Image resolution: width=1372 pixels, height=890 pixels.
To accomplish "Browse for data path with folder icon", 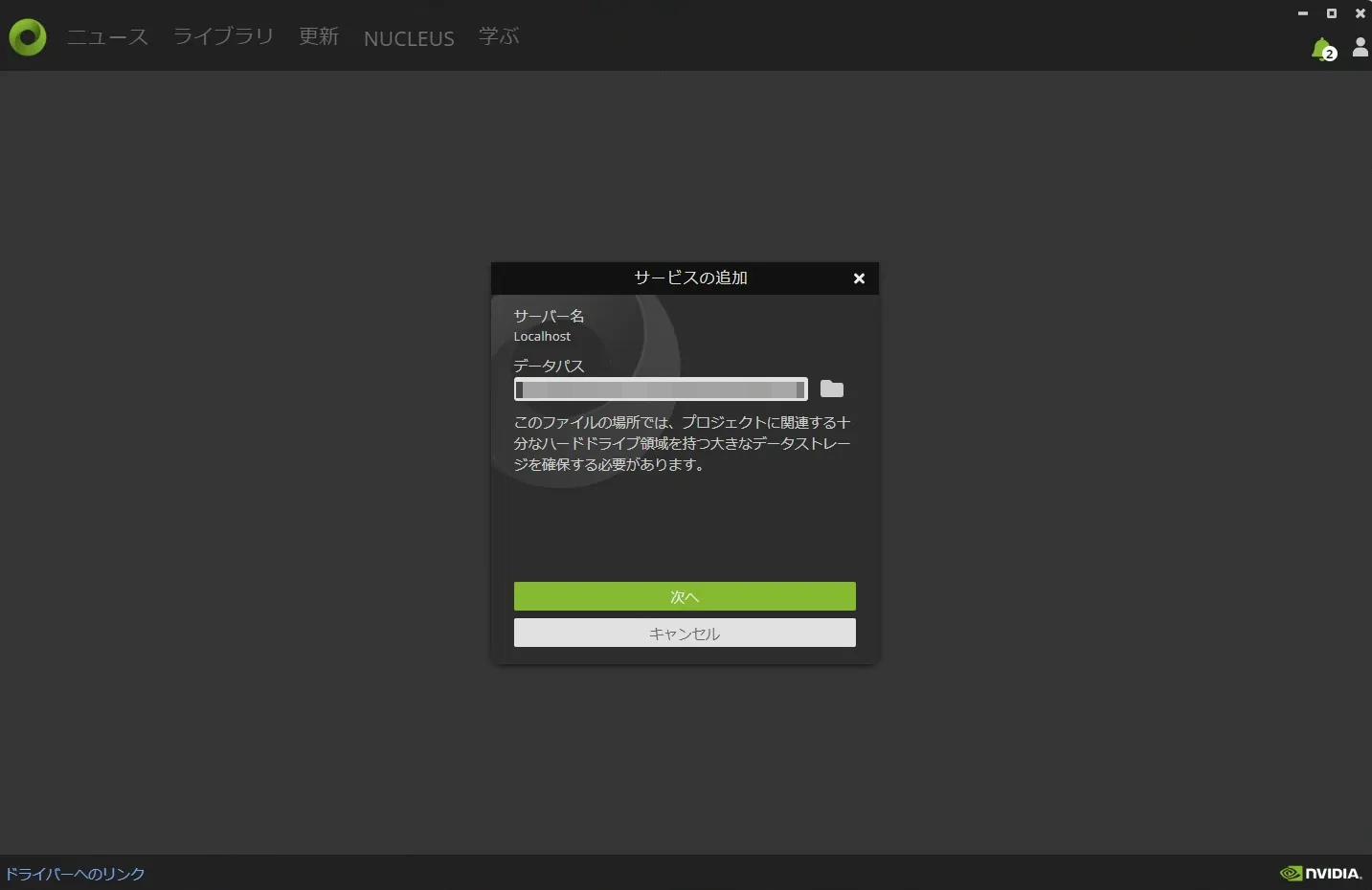I will 832,389.
